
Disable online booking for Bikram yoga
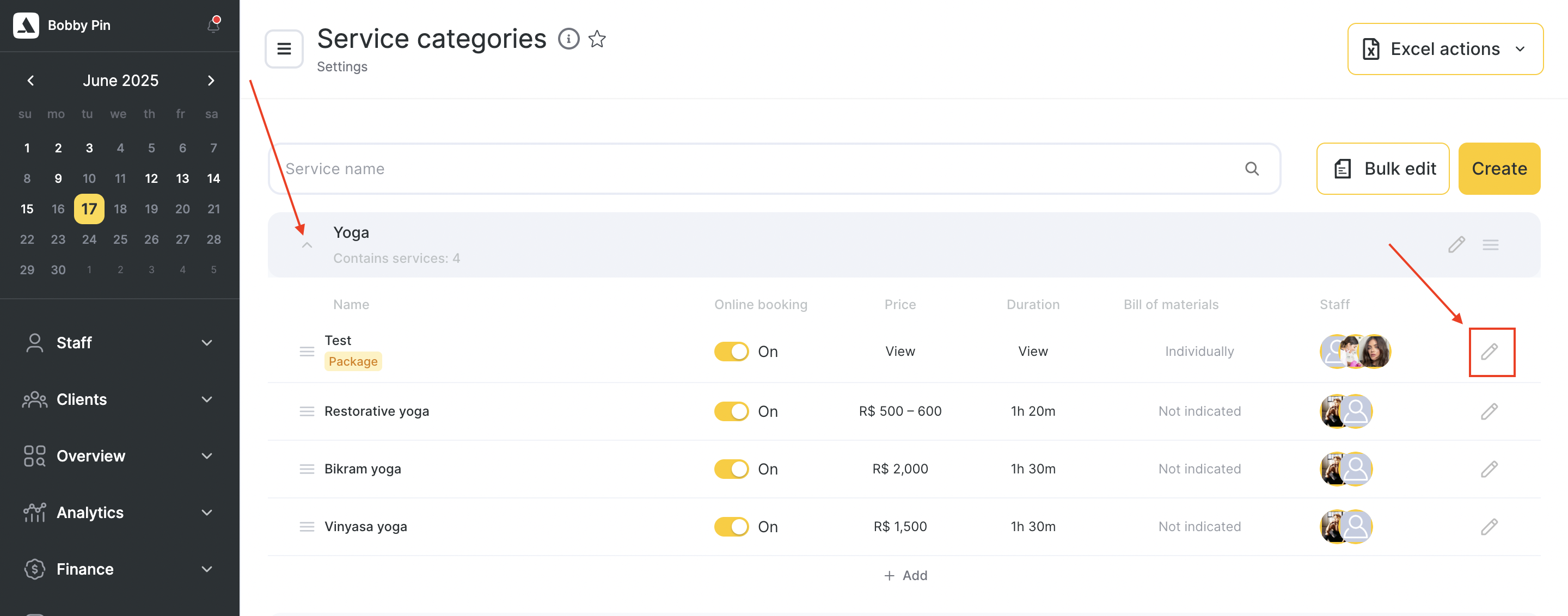[731, 469]
